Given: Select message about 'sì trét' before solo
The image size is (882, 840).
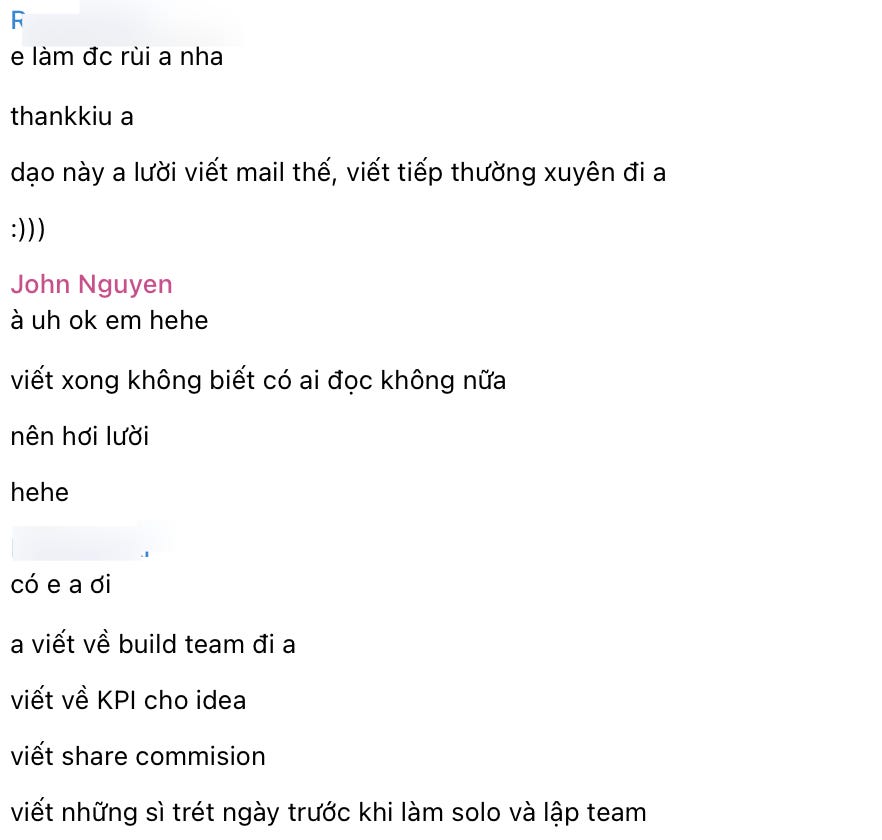Looking at the screenshot, I should (x=328, y=813).
